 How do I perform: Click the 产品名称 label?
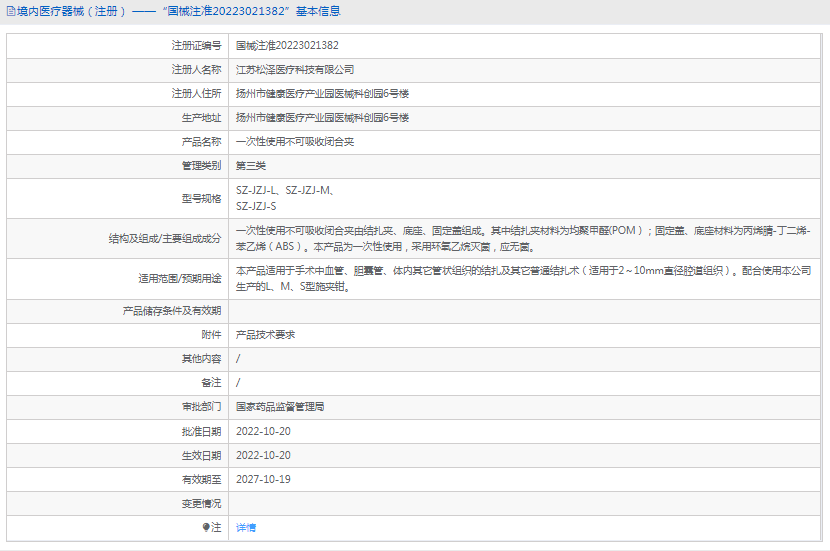201,141
